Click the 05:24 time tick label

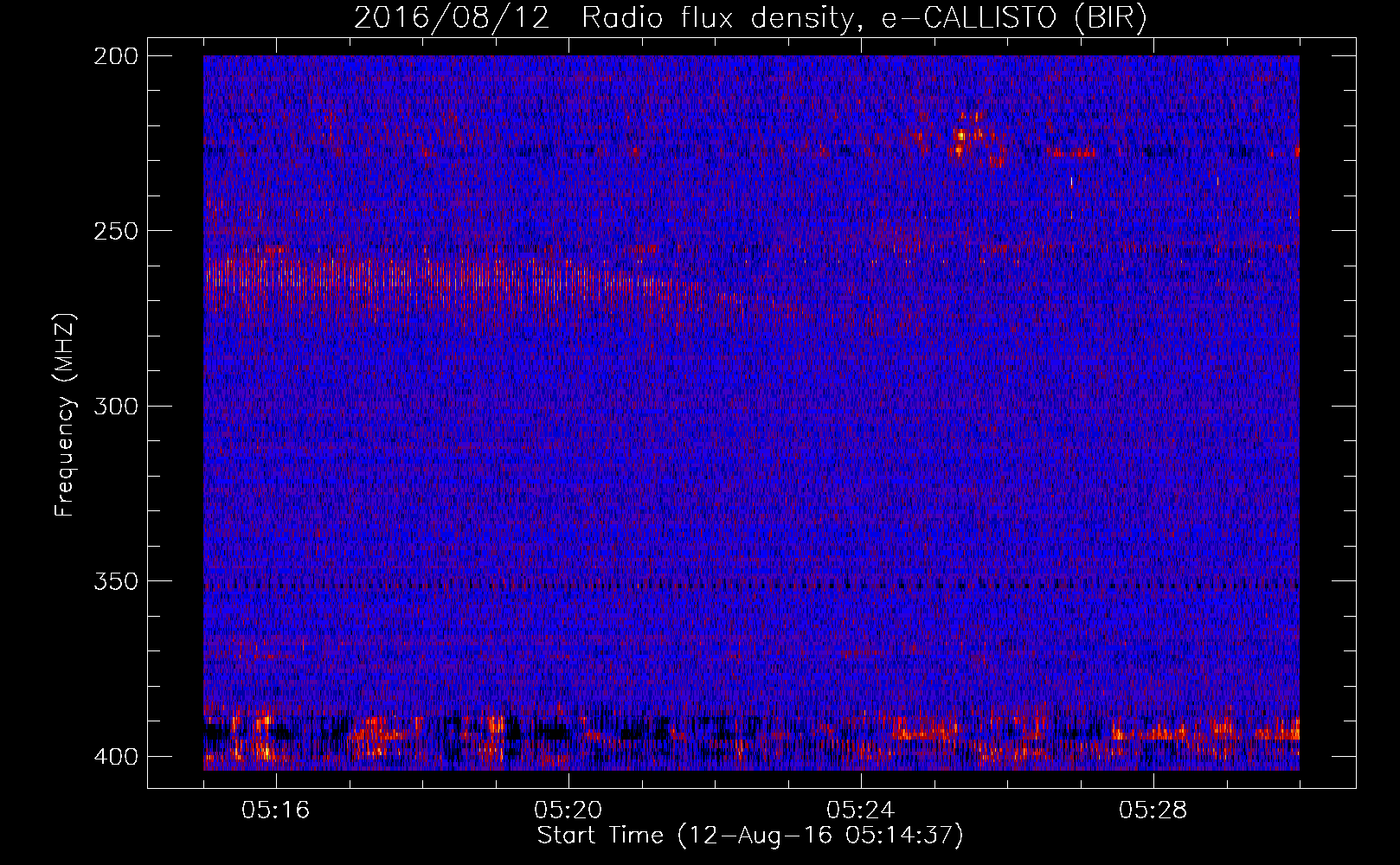click(x=861, y=811)
